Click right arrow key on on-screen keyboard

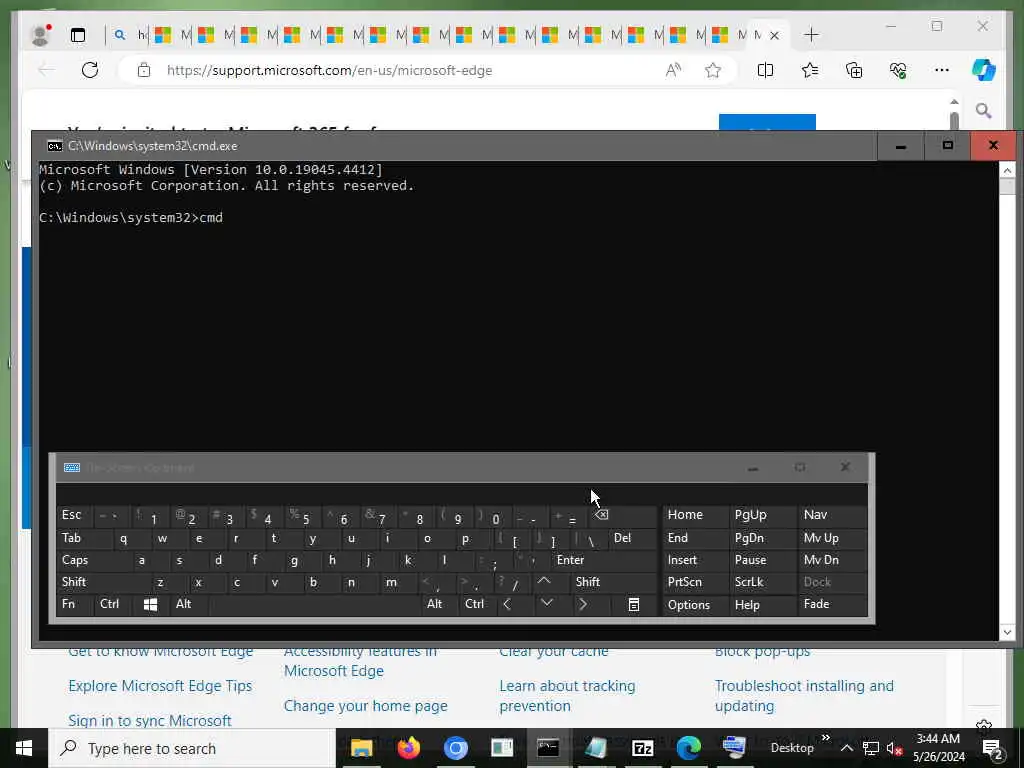pos(583,605)
